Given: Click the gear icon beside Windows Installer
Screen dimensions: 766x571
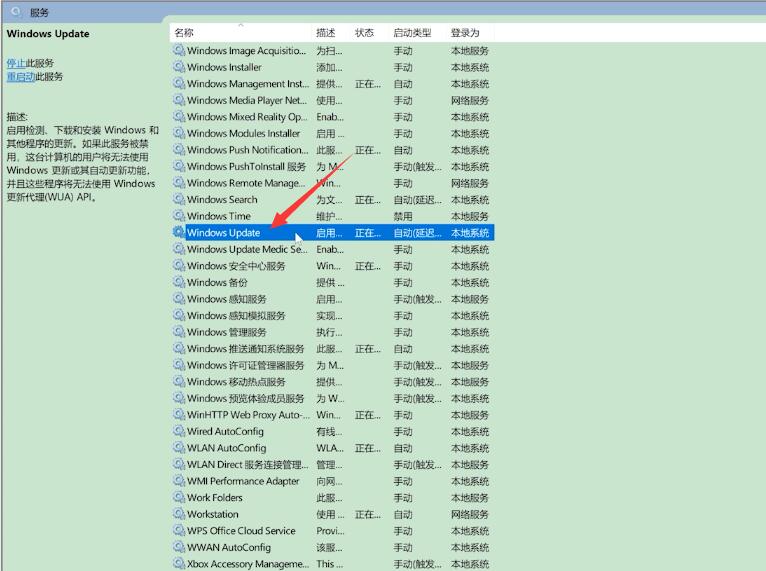Looking at the screenshot, I should pos(179,67).
